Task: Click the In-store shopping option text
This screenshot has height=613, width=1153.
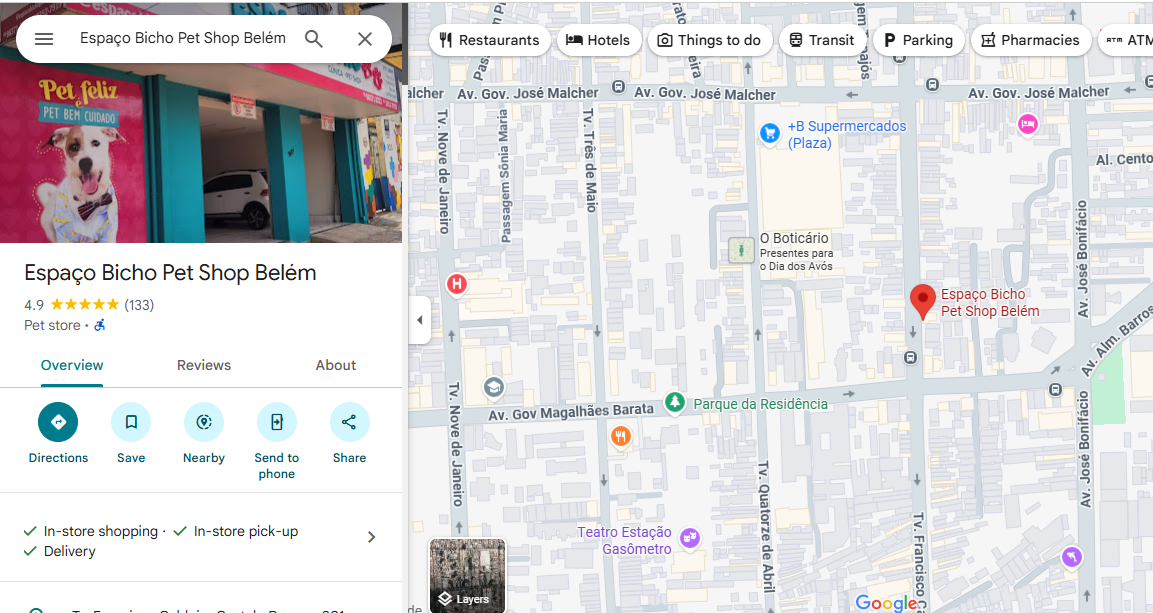Action: (101, 531)
